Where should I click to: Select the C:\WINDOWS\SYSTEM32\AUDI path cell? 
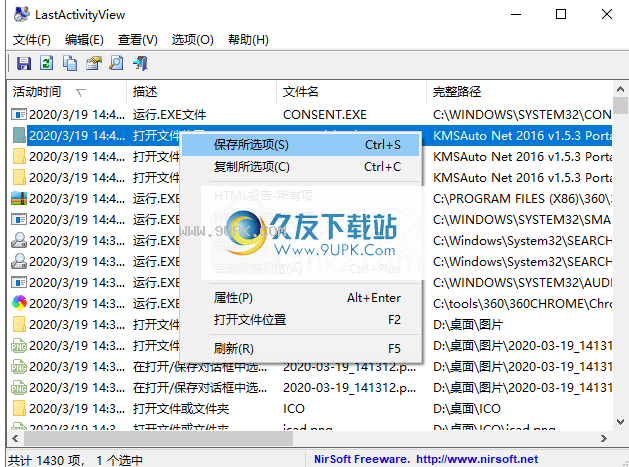click(x=522, y=282)
